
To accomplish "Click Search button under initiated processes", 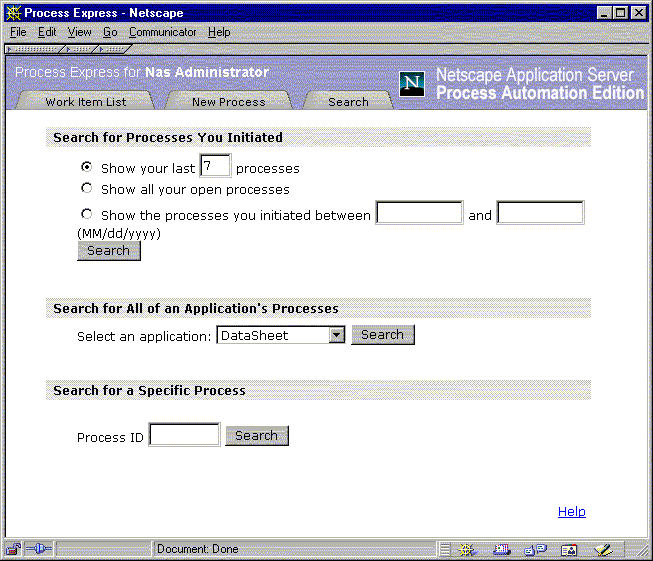I will (109, 251).
